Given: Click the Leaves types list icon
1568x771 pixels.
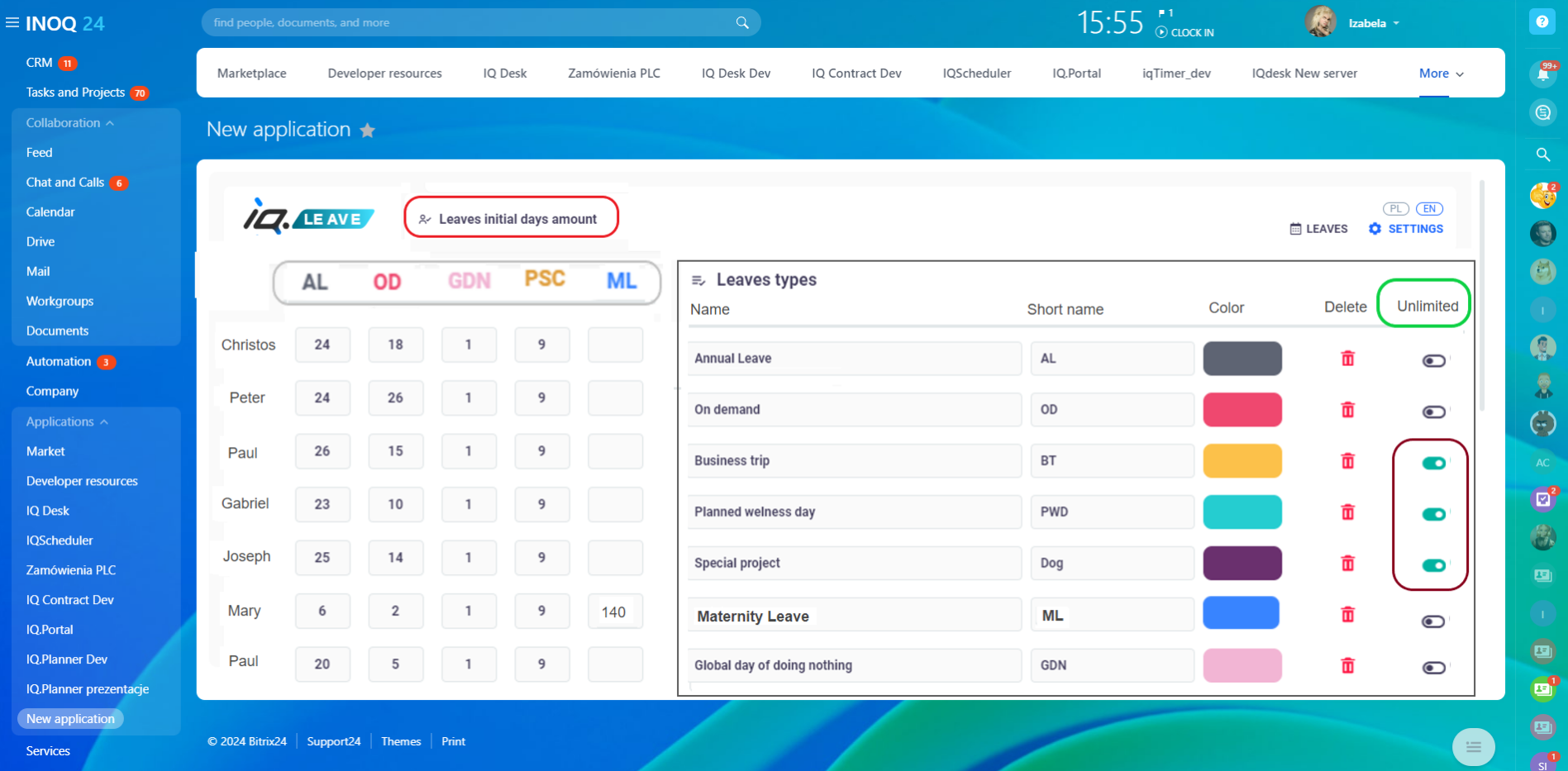Looking at the screenshot, I should (698, 280).
